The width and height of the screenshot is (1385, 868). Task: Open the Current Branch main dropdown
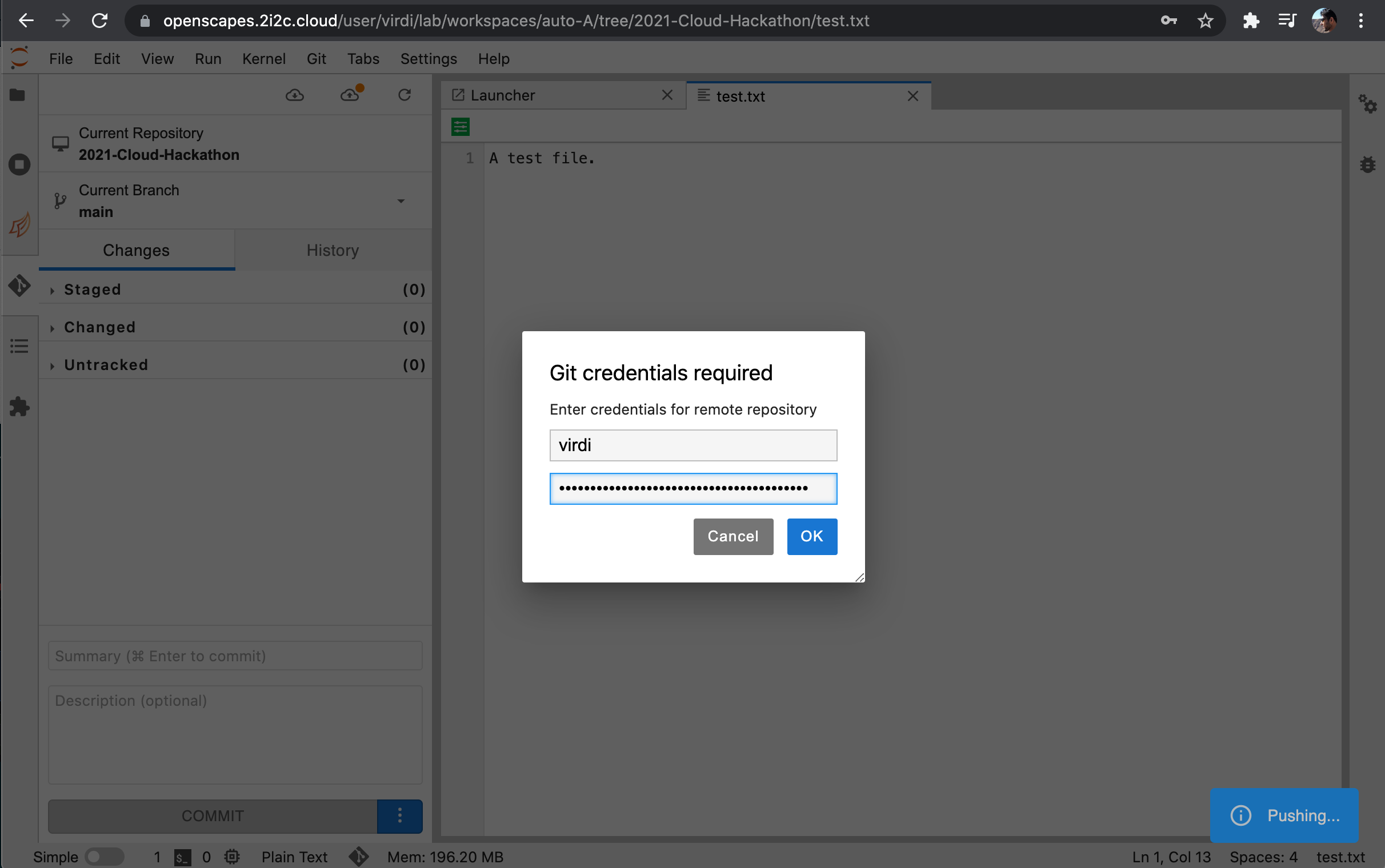click(x=401, y=201)
